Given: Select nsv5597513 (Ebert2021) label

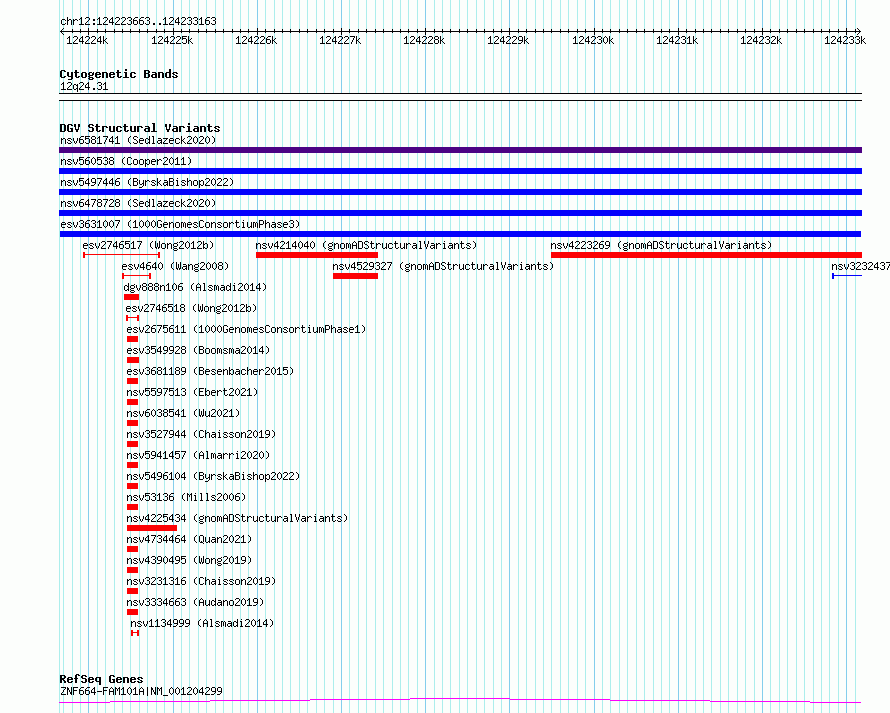Looking at the screenshot, I should 192,392.
